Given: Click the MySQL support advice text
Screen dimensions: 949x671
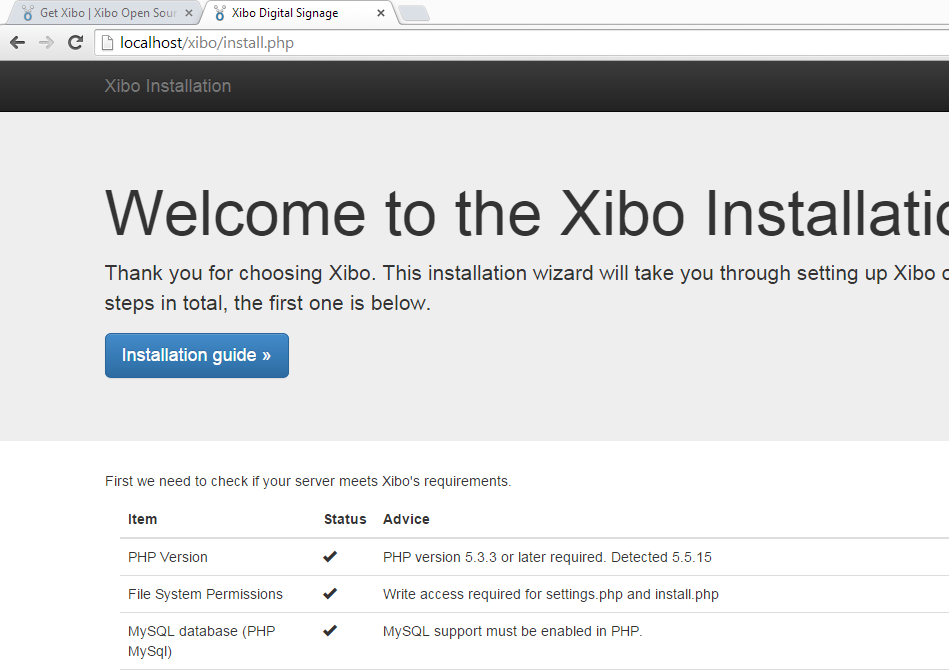Looking at the screenshot, I should [x=511, y=631].
